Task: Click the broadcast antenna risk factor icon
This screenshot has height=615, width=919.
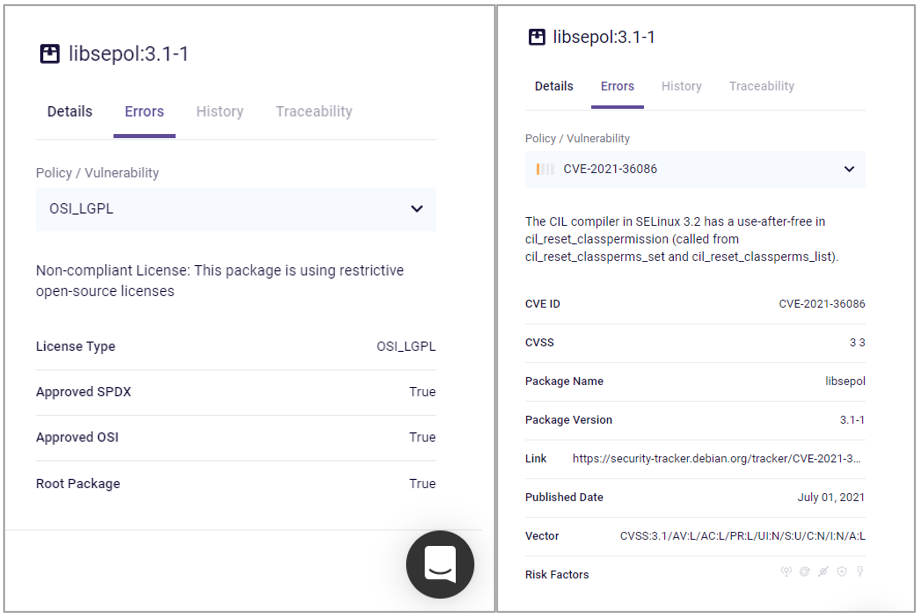Action: coord(786,571)
